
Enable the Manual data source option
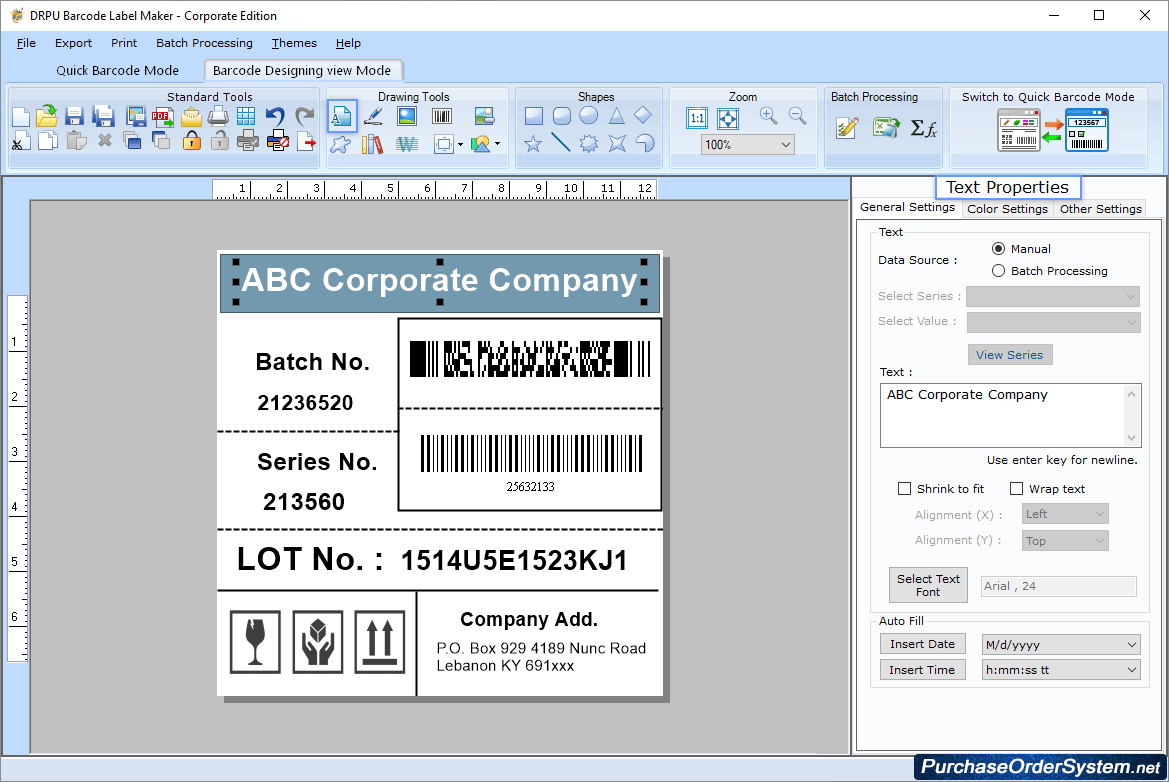pos(999,248)
